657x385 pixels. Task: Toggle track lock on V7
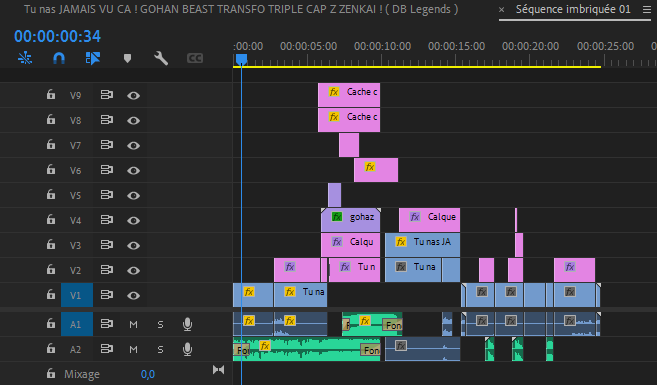[x=51, y=145]
